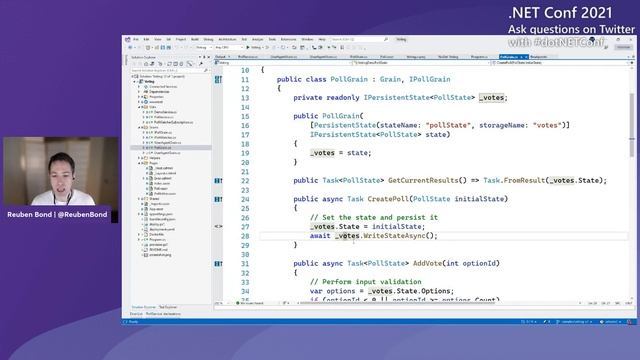Click the Reuben Bond webcam thumbnail

[x=61, y=171]
